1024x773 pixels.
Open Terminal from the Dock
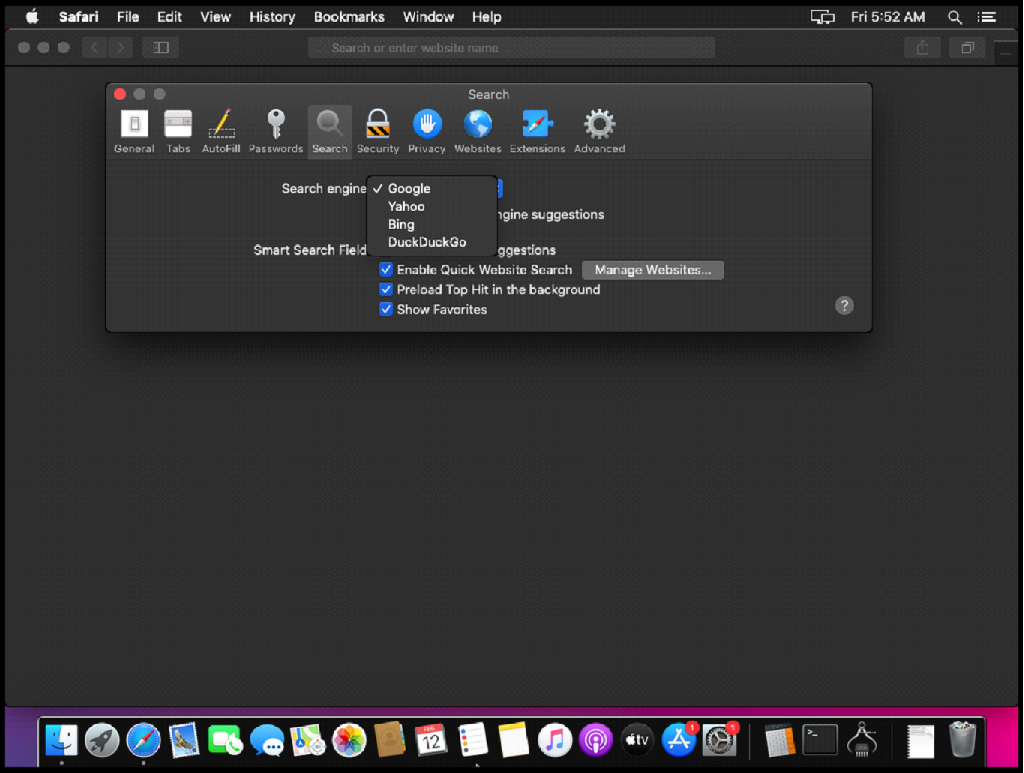820,740
